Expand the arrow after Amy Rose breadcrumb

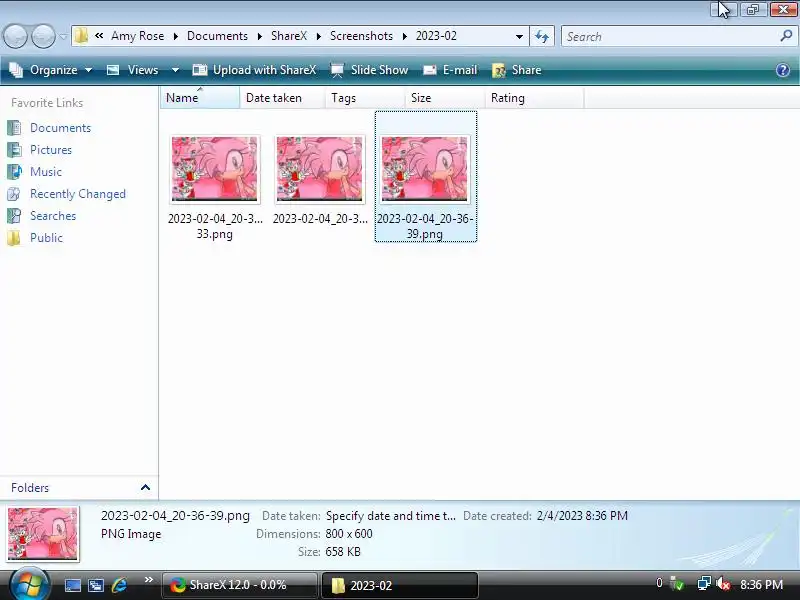176,37
